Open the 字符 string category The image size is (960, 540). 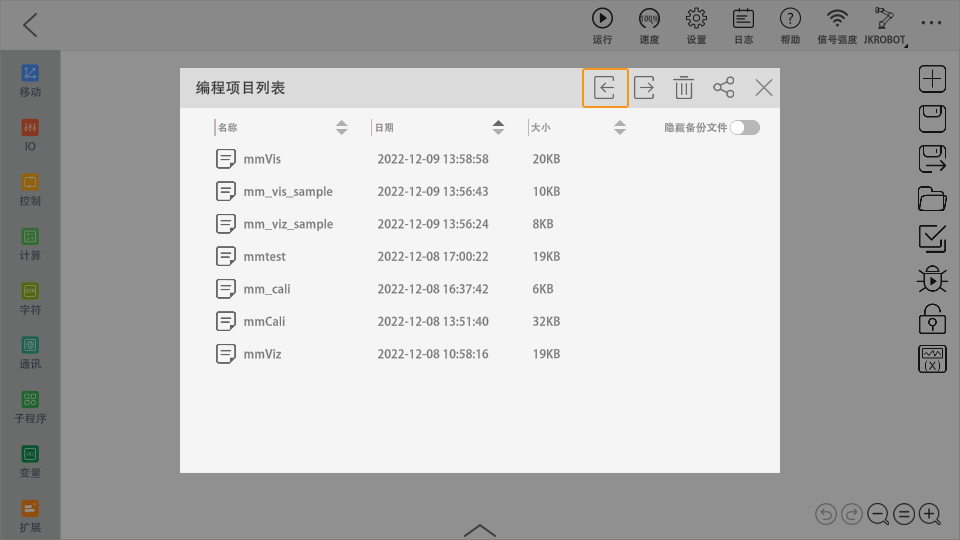click(30, 299)
